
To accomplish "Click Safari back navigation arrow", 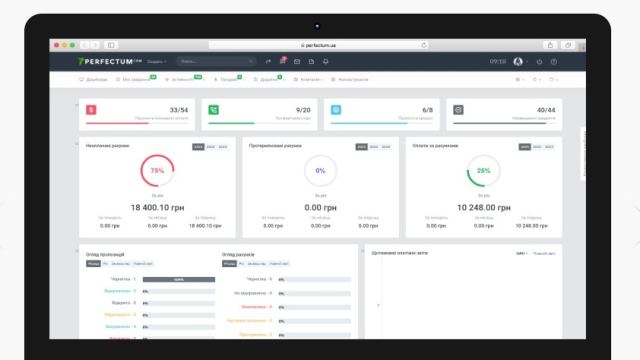I will pos(84,45).
